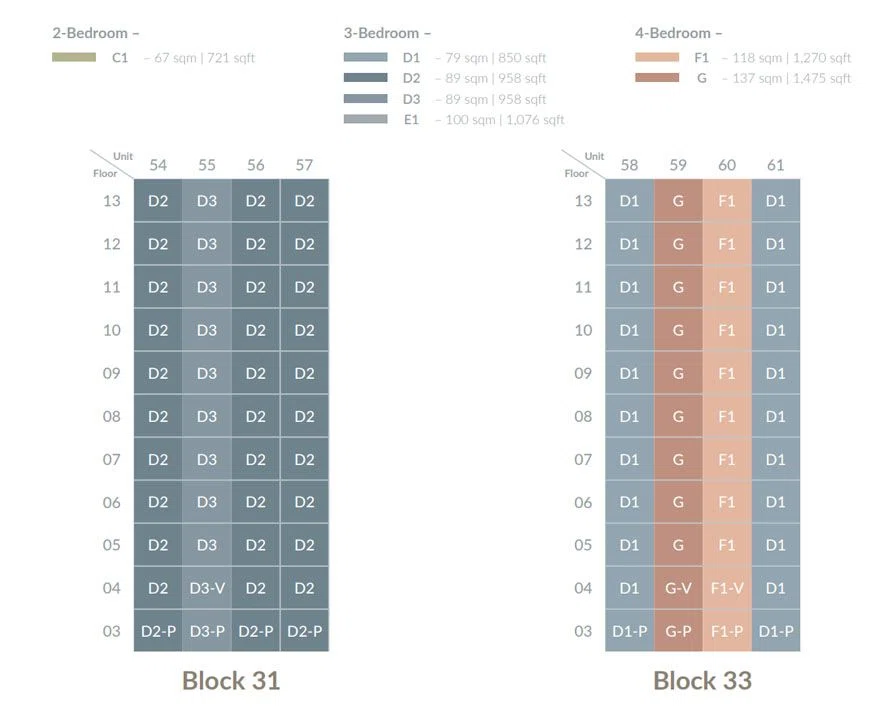
Task: Click the C1 legend color swatch
Action: tap(74, 57)
